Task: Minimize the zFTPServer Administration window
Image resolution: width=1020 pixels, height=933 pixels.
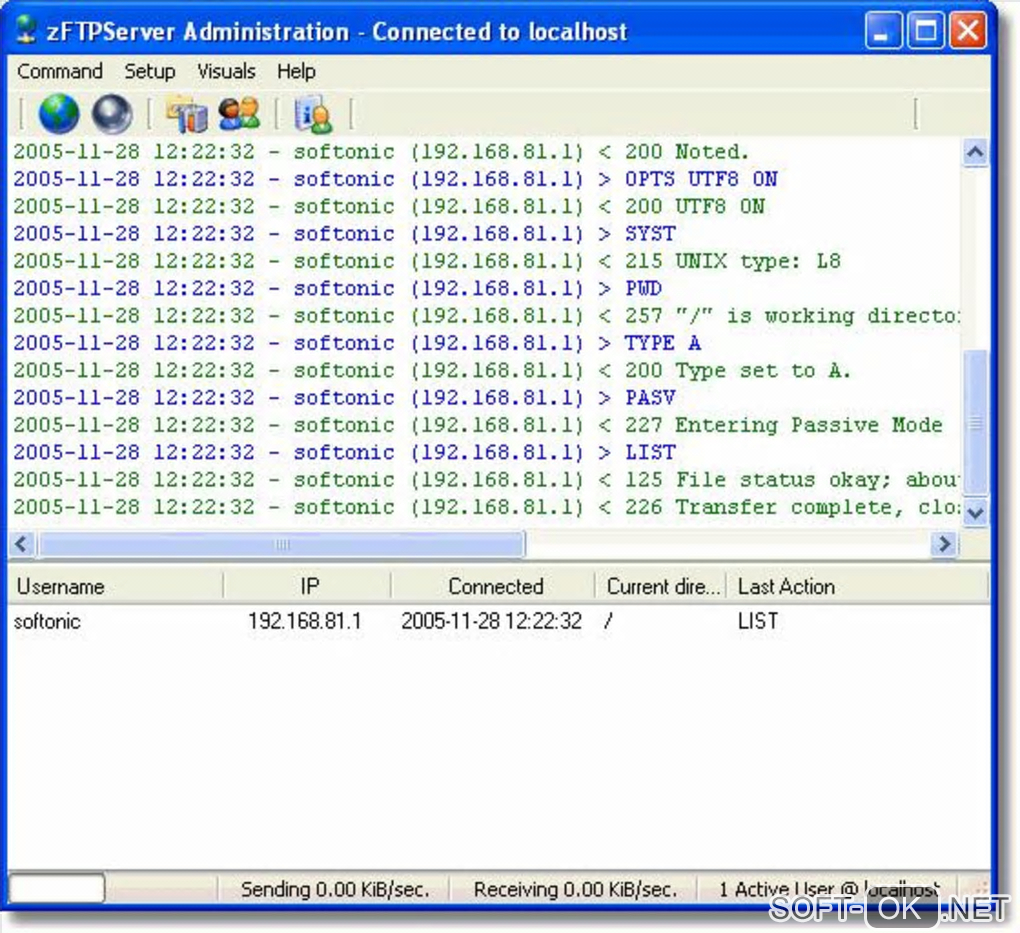Action: pyautogui.click(x=883, y=30)
